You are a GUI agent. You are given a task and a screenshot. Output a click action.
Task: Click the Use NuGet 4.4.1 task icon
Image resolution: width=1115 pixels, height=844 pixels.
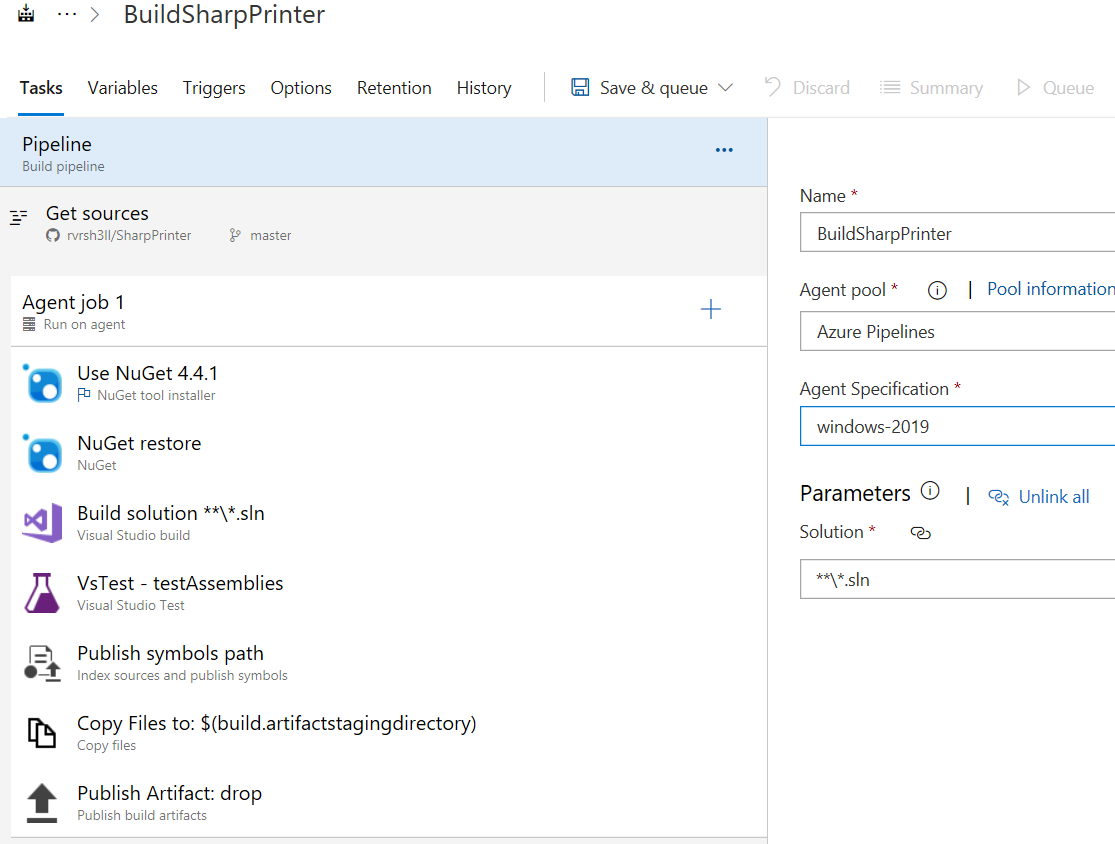(x=43, y=383)
